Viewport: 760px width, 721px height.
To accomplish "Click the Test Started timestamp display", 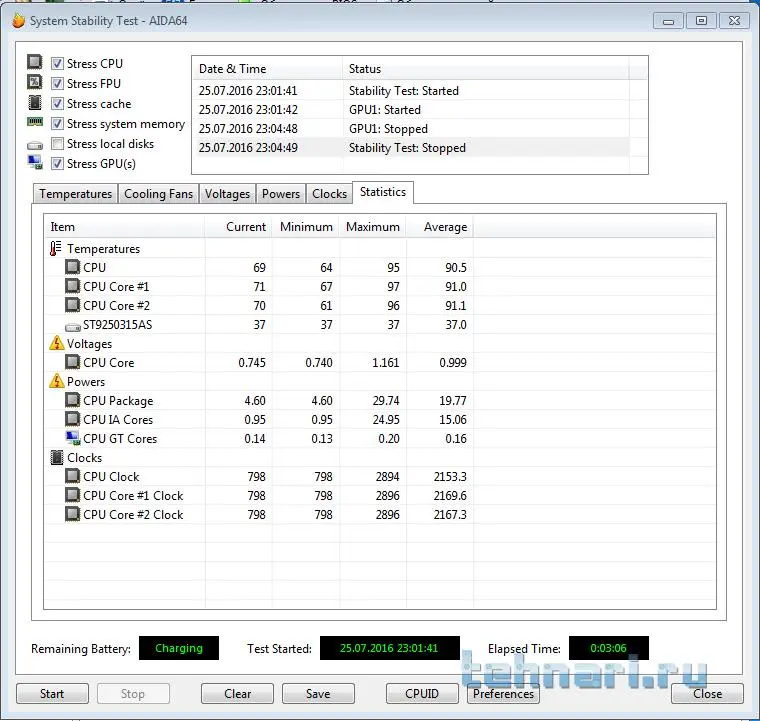I will coord(389,648).
